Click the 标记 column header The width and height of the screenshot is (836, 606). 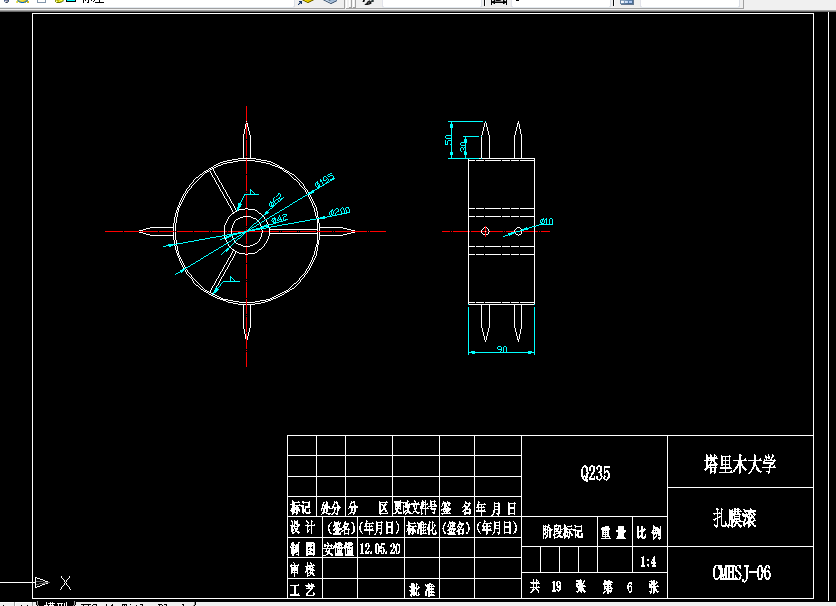point(300,507)
